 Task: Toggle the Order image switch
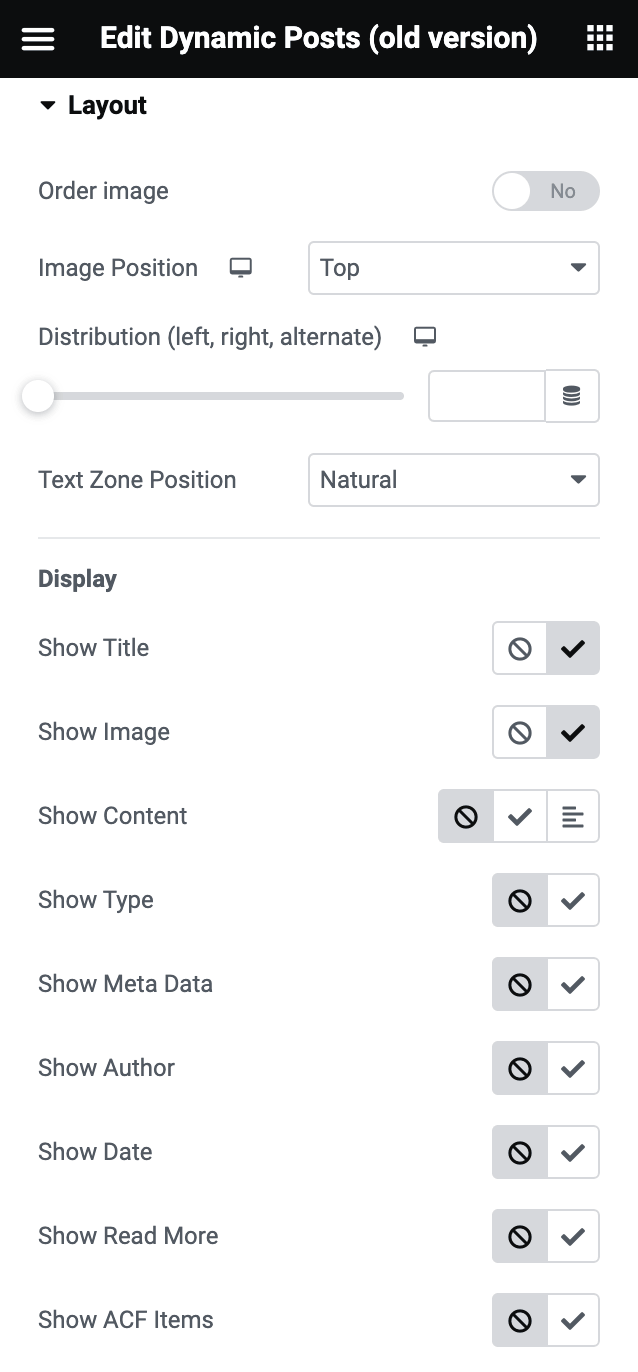pos(546,191)
